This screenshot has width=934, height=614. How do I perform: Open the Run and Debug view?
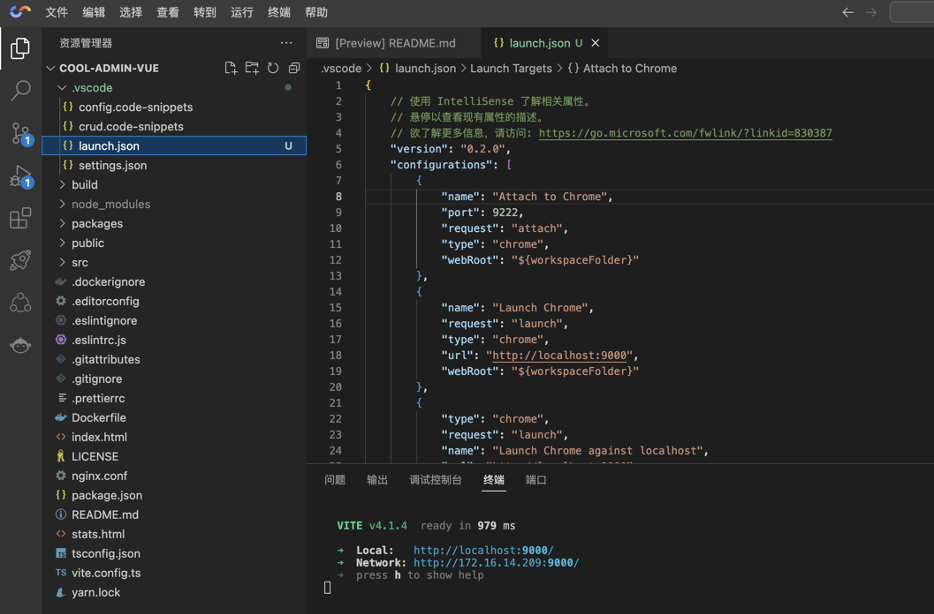(x=20, y=177)
